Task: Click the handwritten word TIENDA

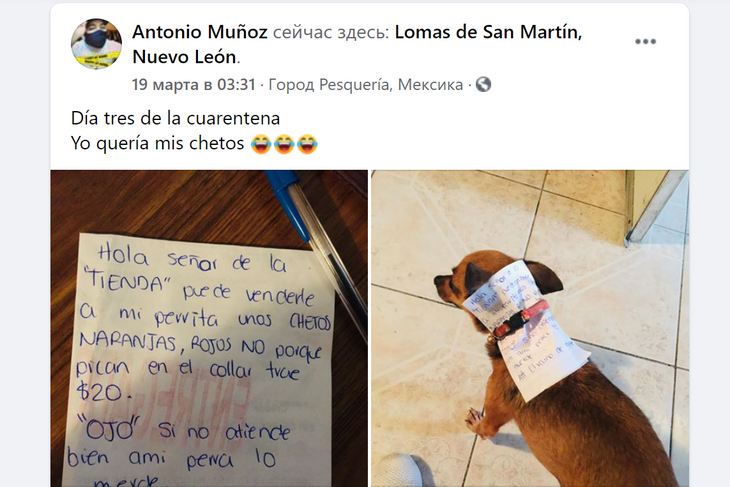Action: point(127,280)
